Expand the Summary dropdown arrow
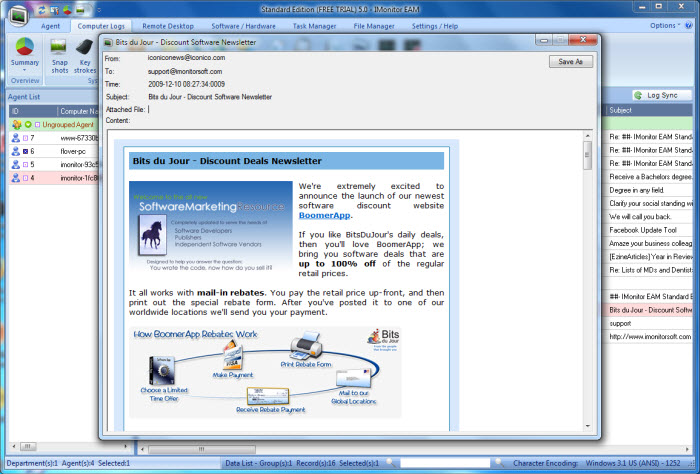The image size is (700, 474). pyautogui.click(x=25, y=70)
